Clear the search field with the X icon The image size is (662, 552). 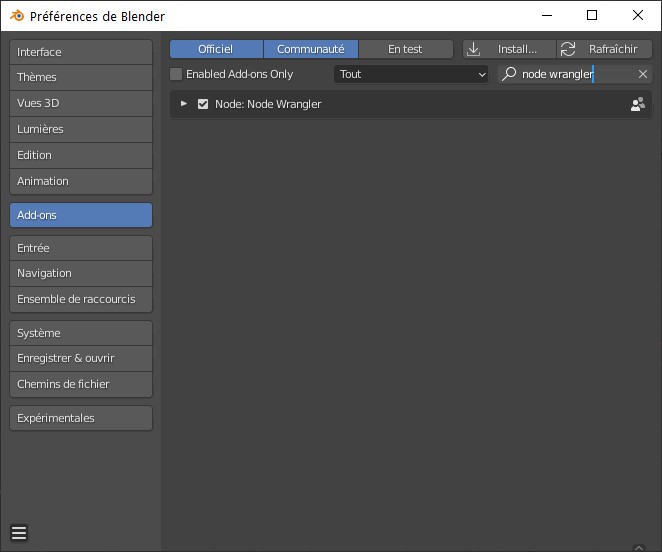tap(643, 74)
